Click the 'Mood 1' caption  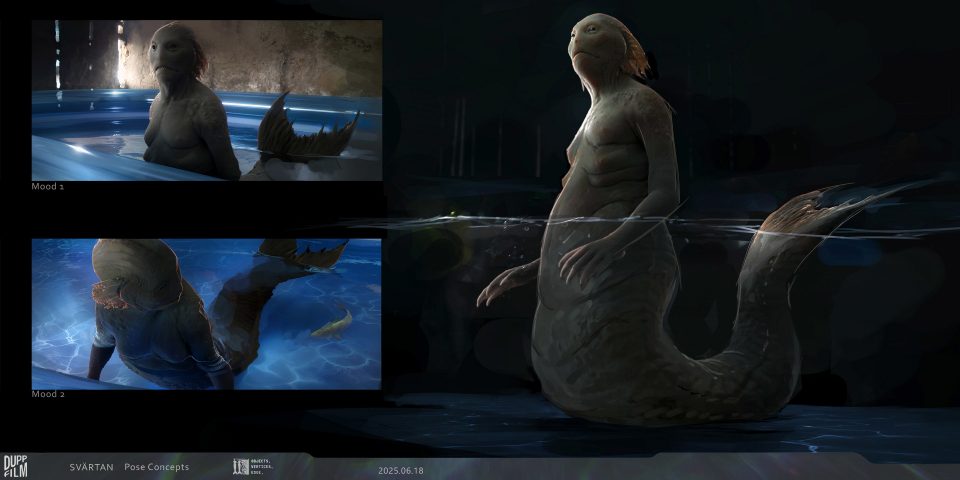(48, 186)
